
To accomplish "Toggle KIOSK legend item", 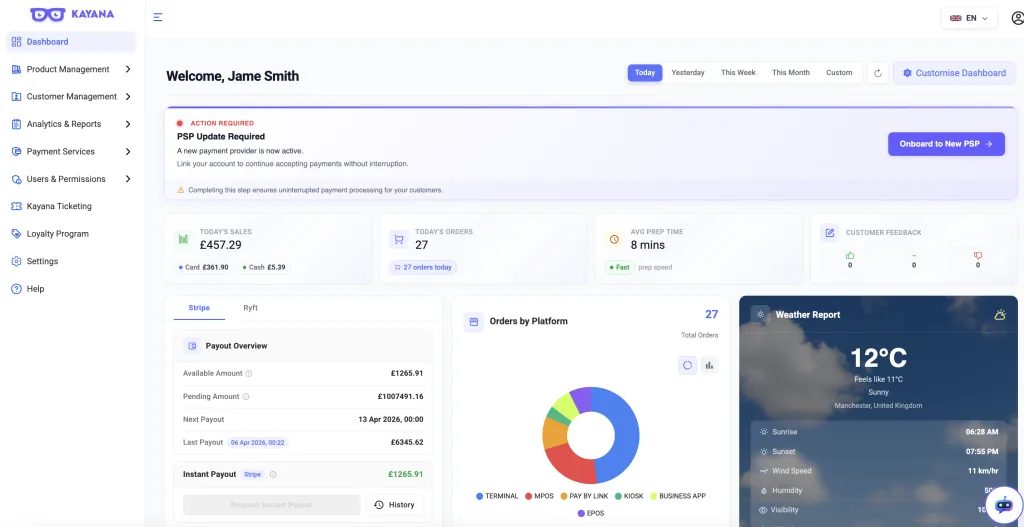I will point(630,496).
